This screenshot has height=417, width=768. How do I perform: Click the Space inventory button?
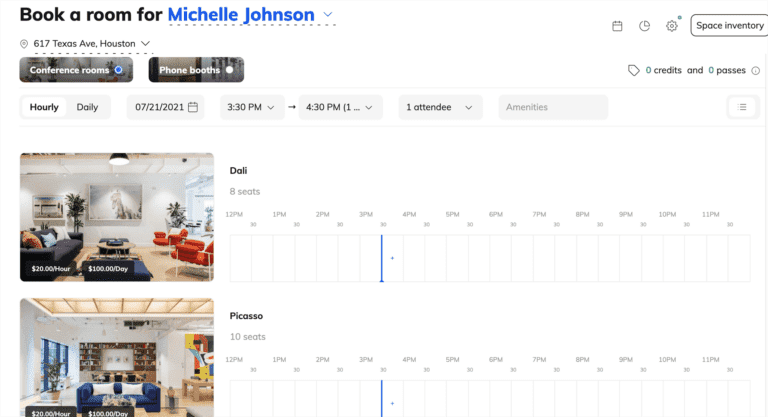click(729, 25)
